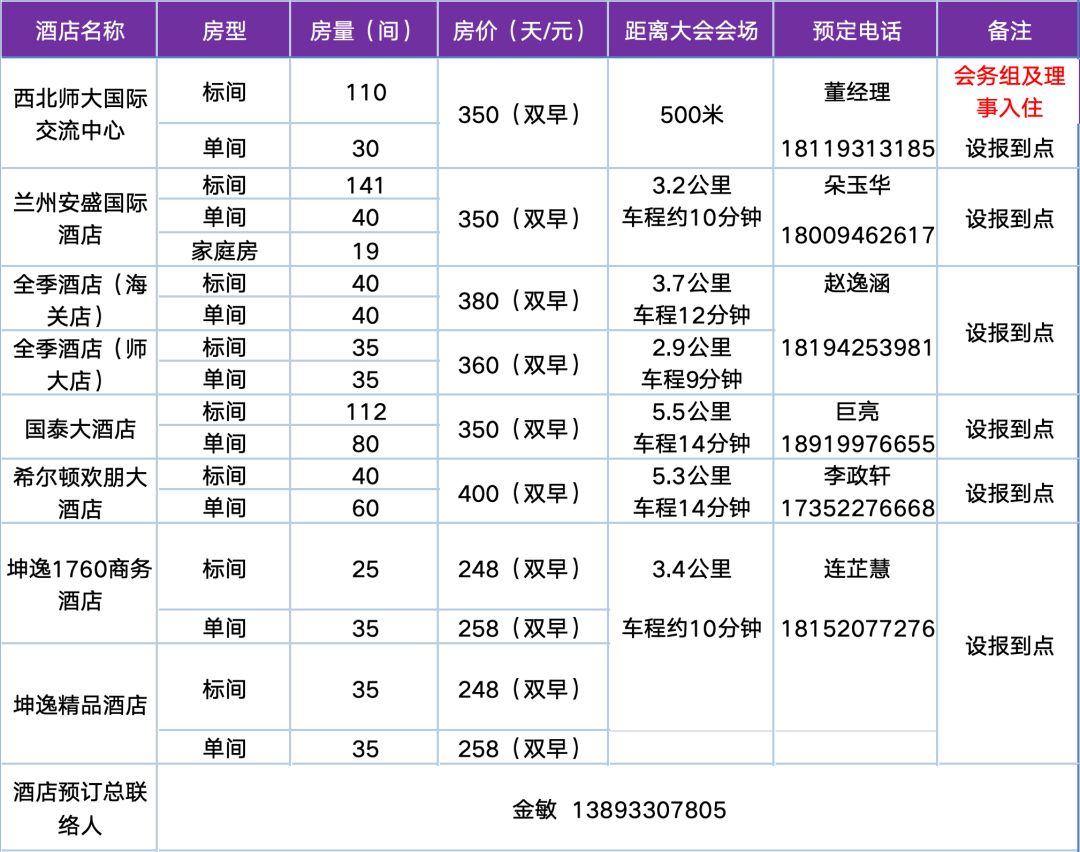
Task: Click 车程12分钟 travel time
Action: point(691,315)
